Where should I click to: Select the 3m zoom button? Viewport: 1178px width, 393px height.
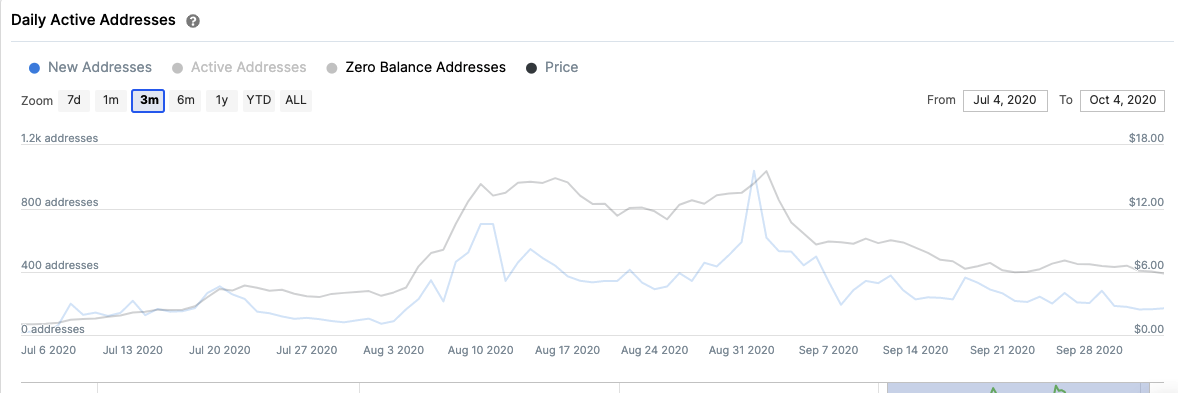pos(148,100)
